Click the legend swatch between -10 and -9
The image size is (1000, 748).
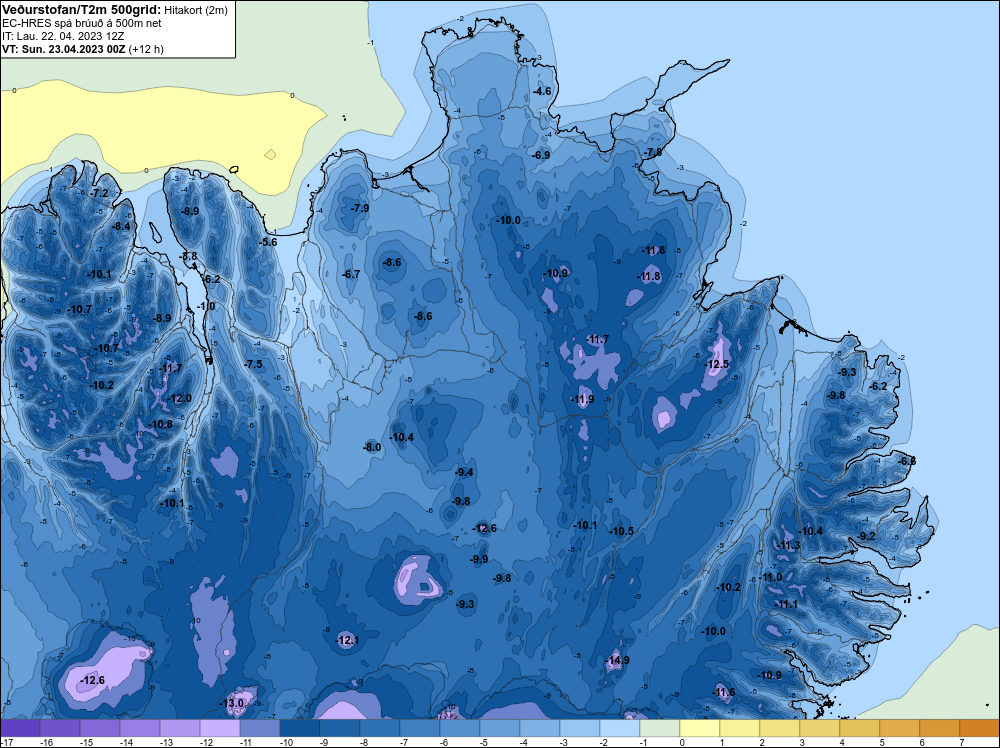tap(300, 728)
